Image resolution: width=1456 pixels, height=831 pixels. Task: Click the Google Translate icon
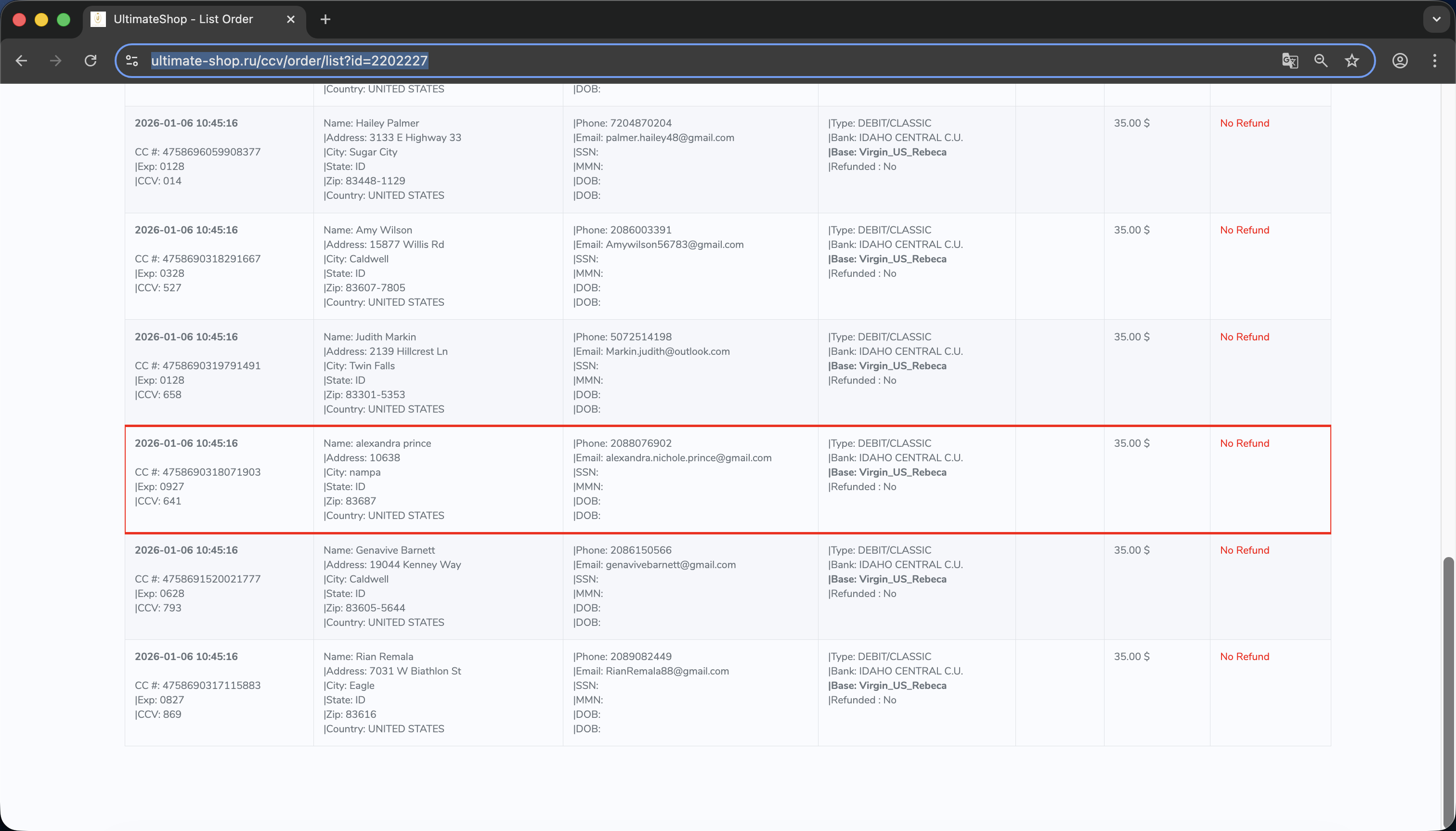1289,61
